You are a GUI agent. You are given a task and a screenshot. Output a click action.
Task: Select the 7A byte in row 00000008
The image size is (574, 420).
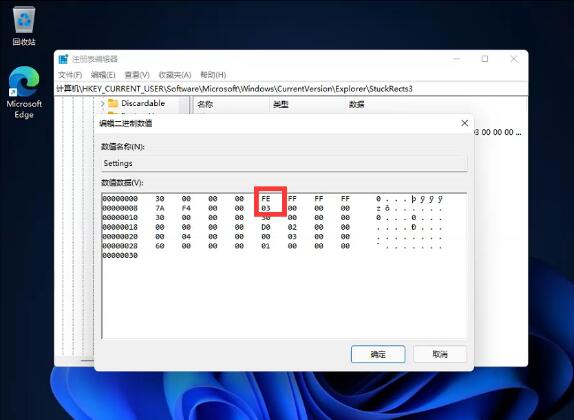click(160, 208)
